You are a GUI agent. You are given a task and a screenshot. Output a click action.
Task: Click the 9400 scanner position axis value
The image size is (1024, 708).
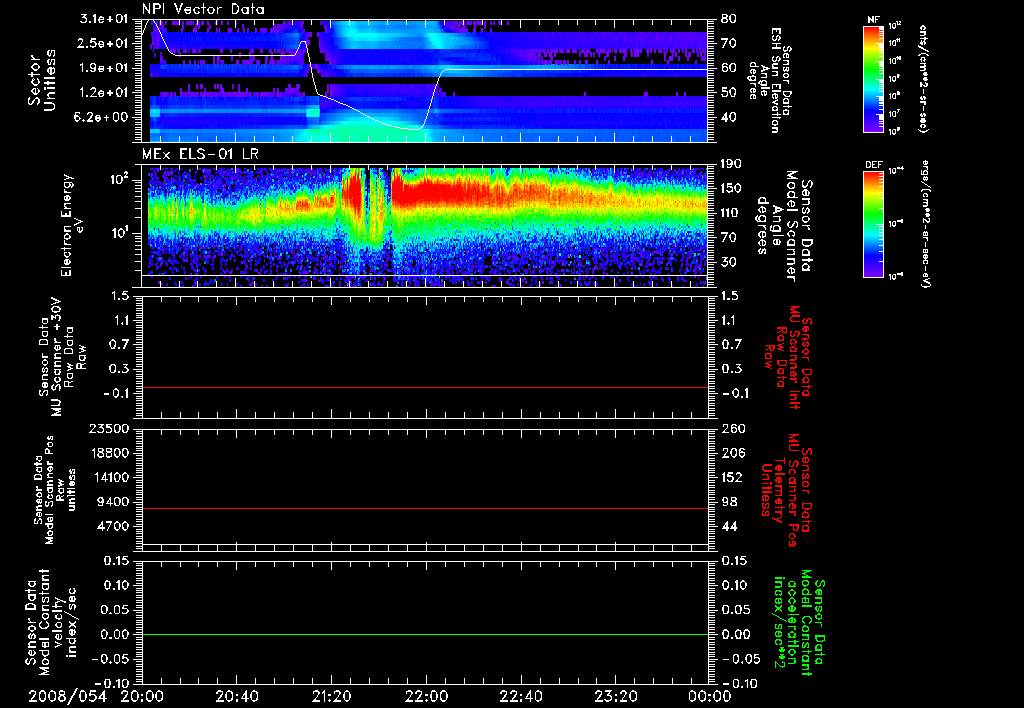click(x=113, y=502)
